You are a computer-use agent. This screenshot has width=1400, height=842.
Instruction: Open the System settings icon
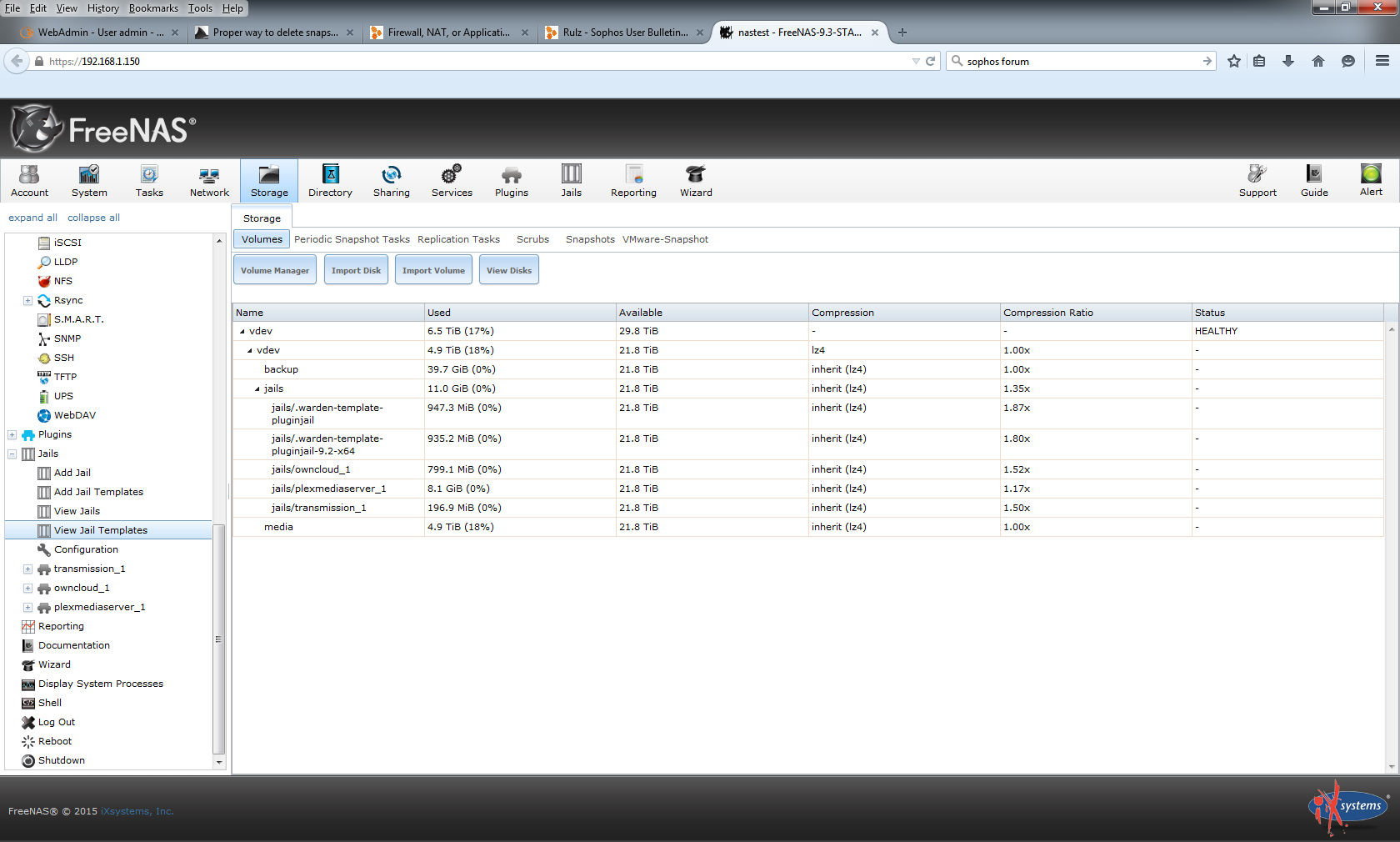pos(89,181)
